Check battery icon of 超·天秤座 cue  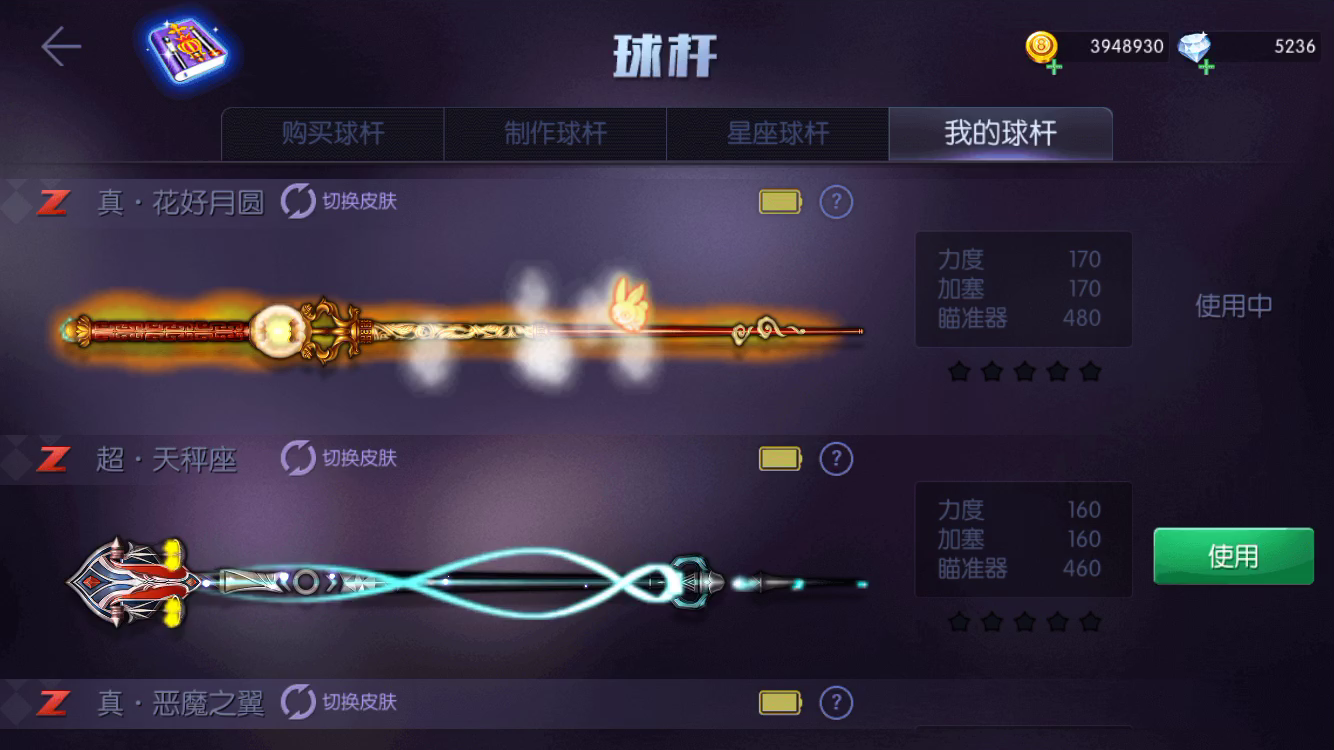coord(780,459)
